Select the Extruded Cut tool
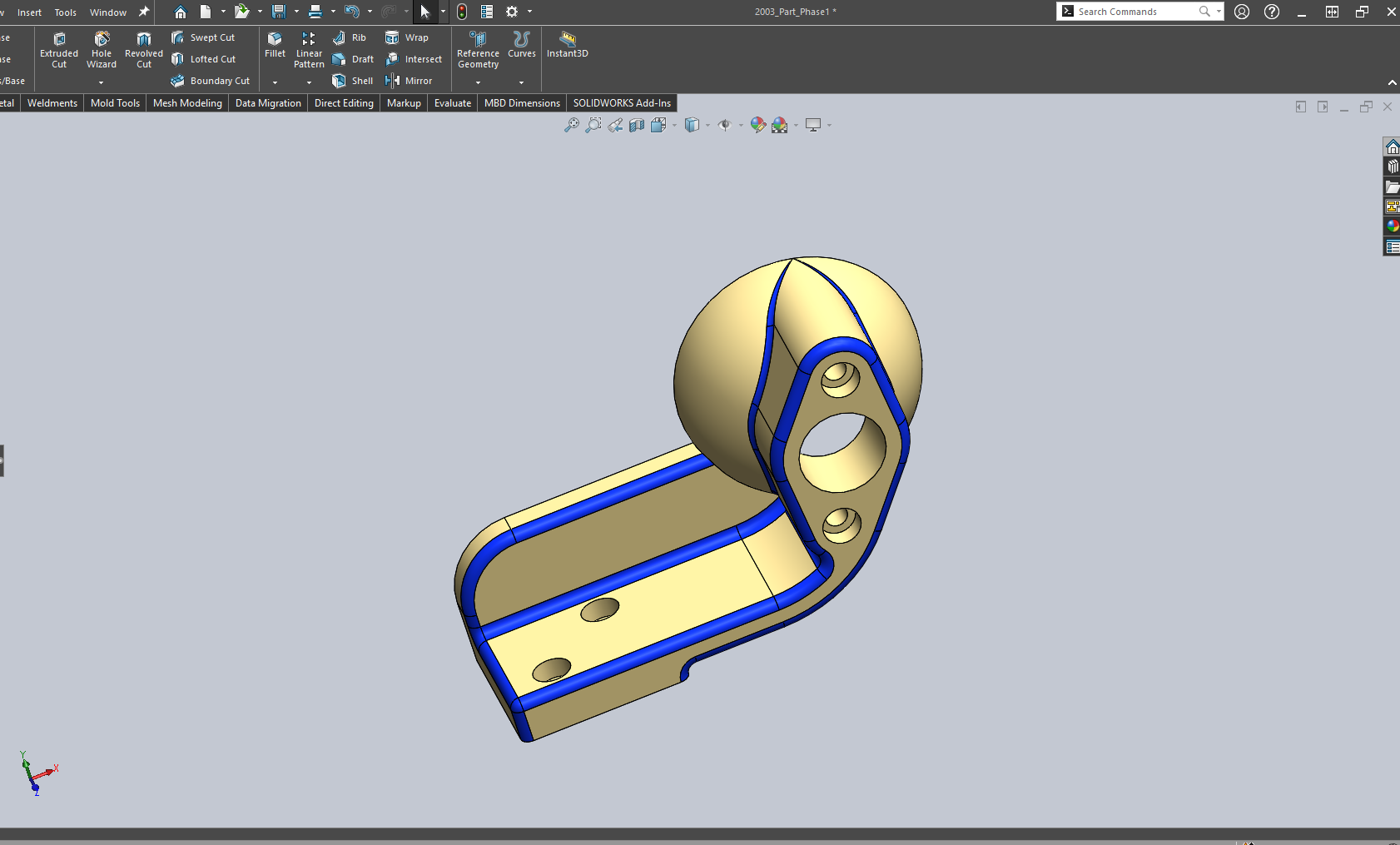 click(x=59, y=50)
